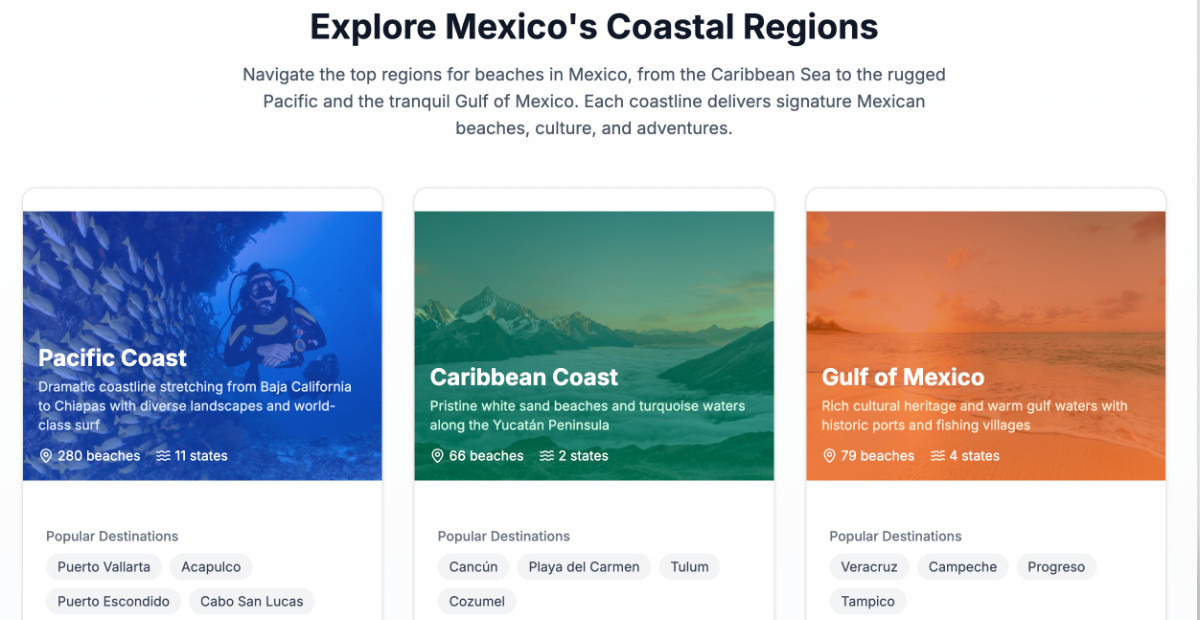The image size is (1200, 620).
Task: Click the location pin icon beside 280 beaches
Action: 46,456
